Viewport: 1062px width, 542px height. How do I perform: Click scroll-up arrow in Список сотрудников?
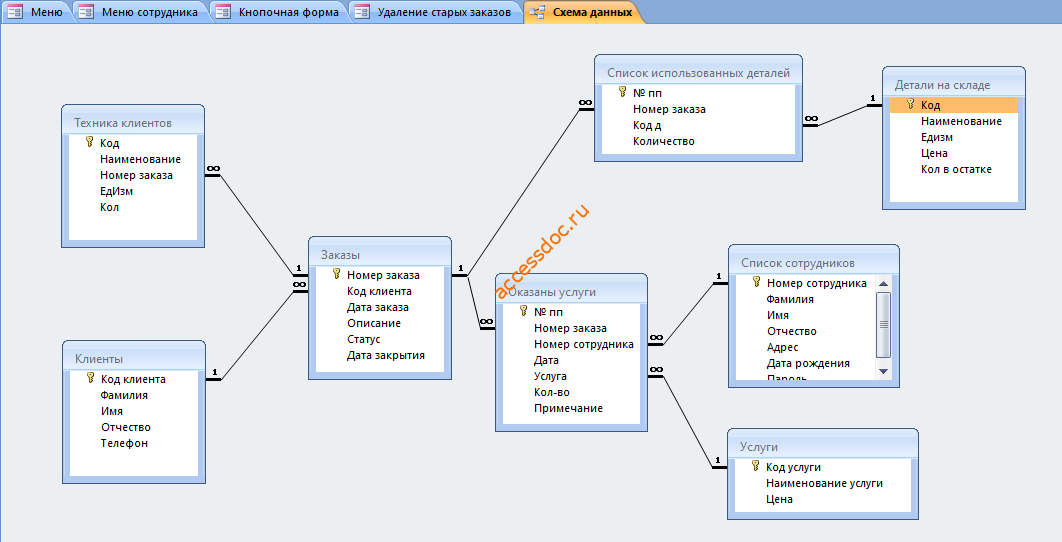(x=883, y=283)
